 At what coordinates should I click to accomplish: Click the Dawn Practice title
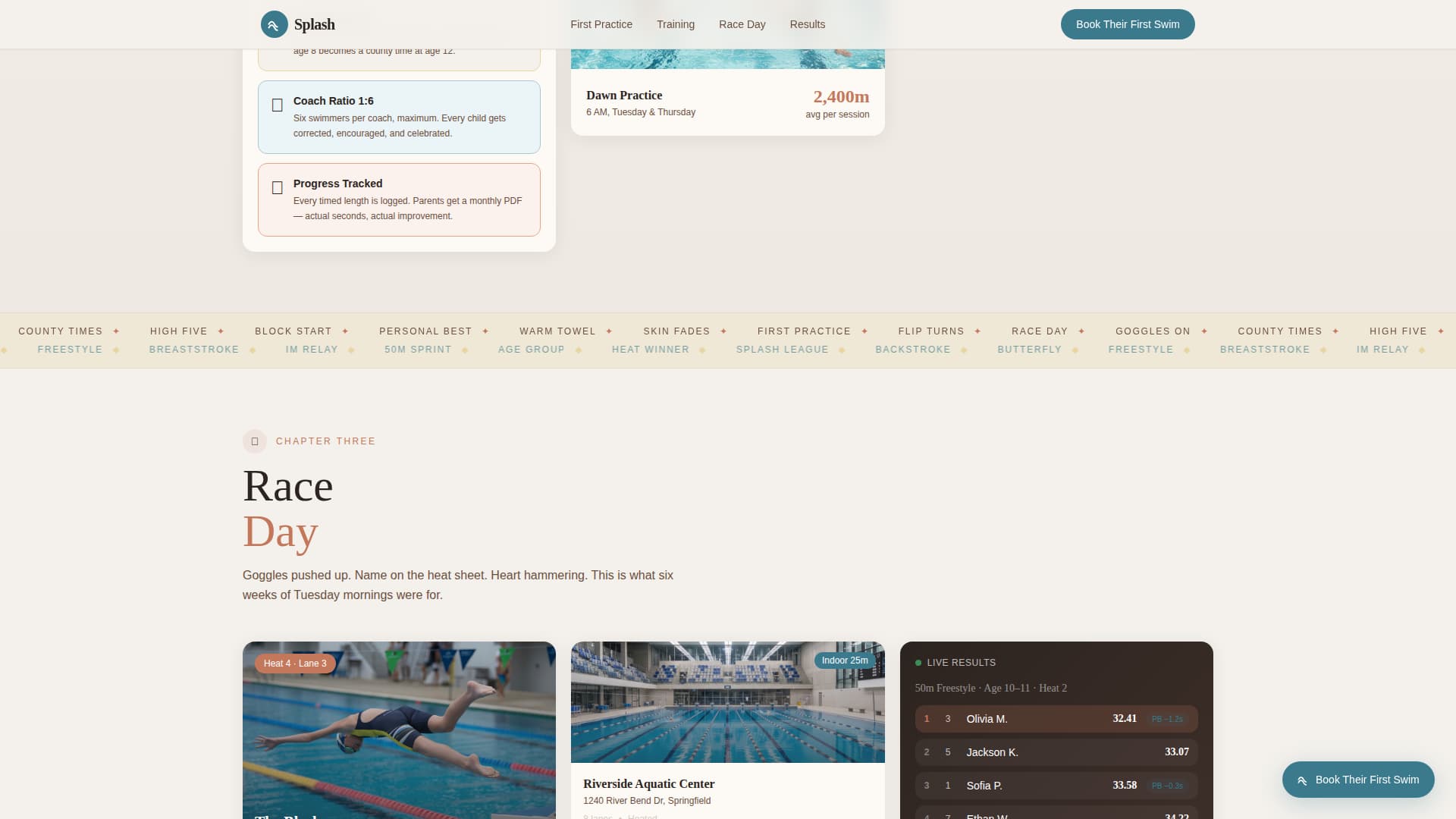[624, 95]
